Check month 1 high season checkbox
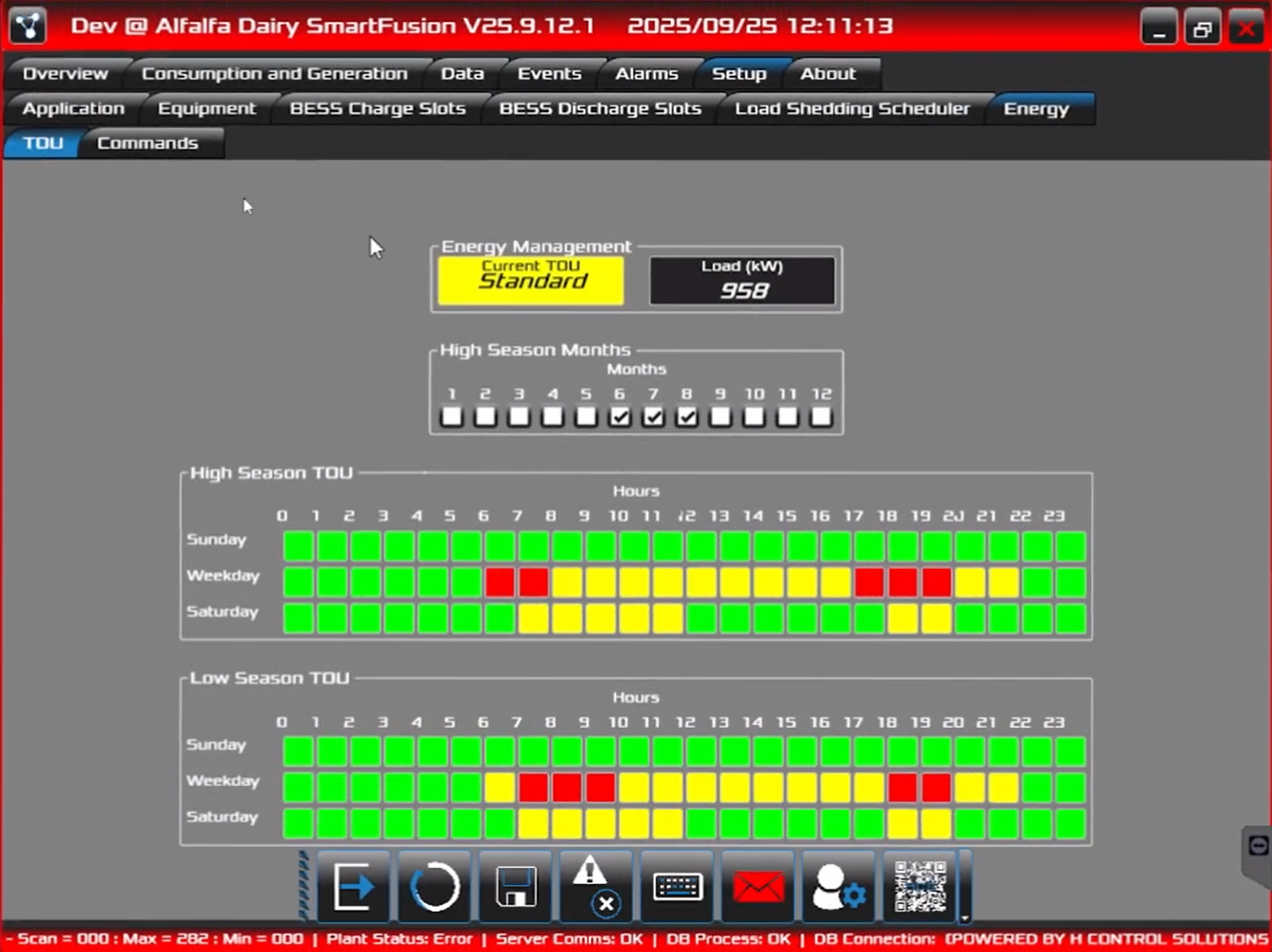Screen dimensions: 1272x952 [452, 416]
